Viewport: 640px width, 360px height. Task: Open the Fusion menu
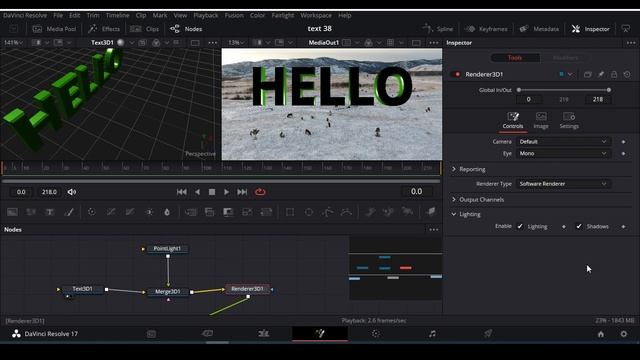click(234, 16)
